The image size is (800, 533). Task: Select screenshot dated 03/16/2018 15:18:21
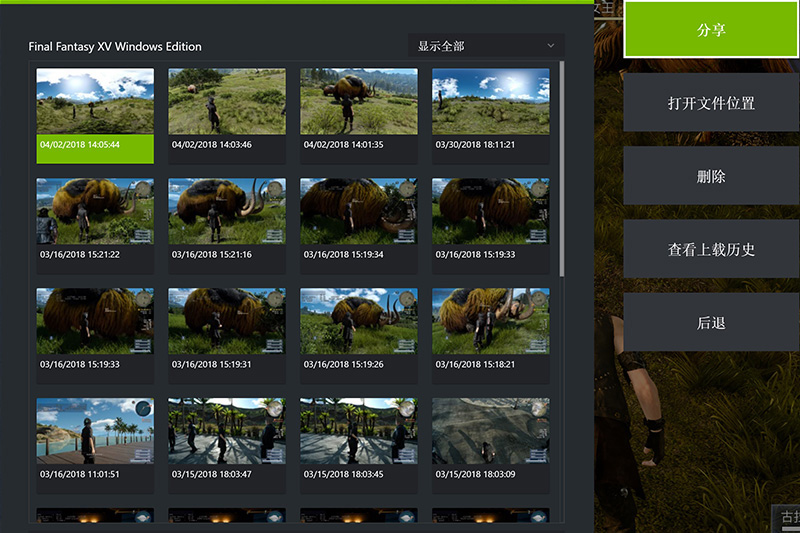pyautogui.click(x=491, y=336)
